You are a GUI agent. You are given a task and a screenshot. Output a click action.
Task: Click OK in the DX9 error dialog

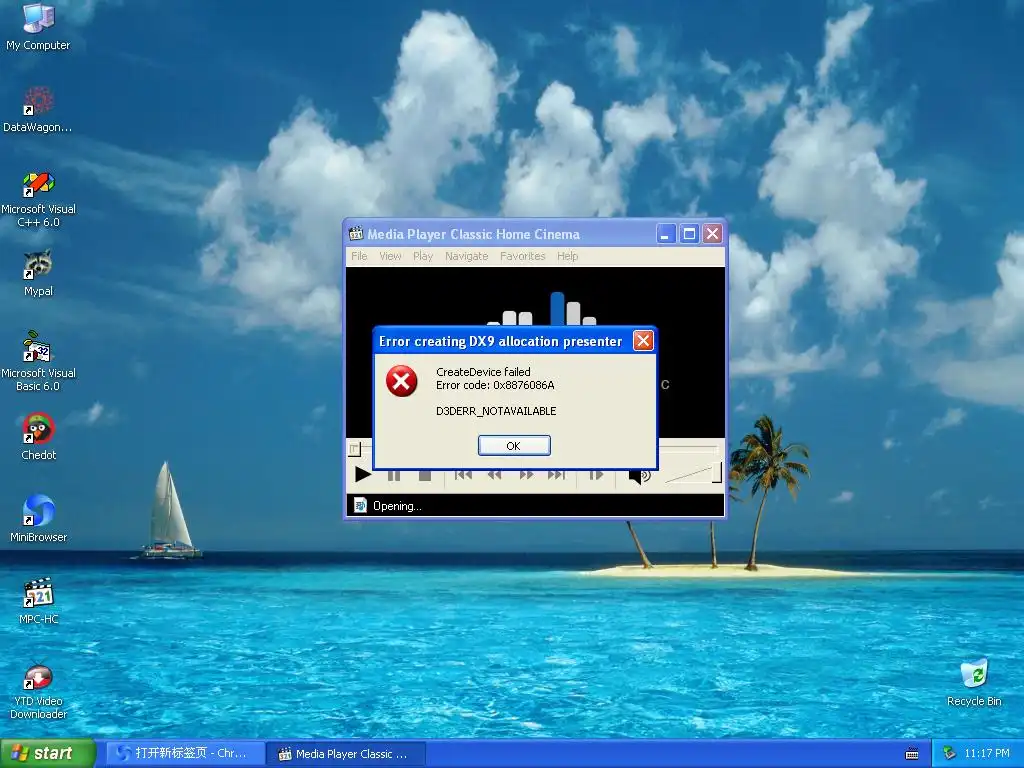click(x=514, y=445)
